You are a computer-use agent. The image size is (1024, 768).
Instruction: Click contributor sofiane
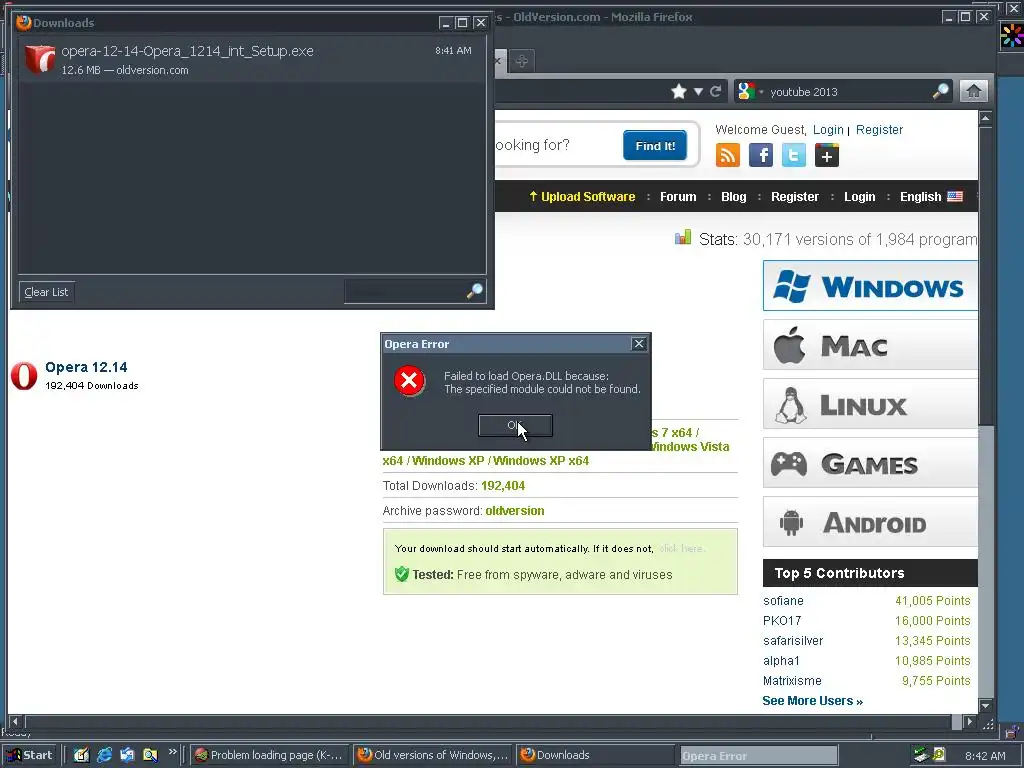783,601
